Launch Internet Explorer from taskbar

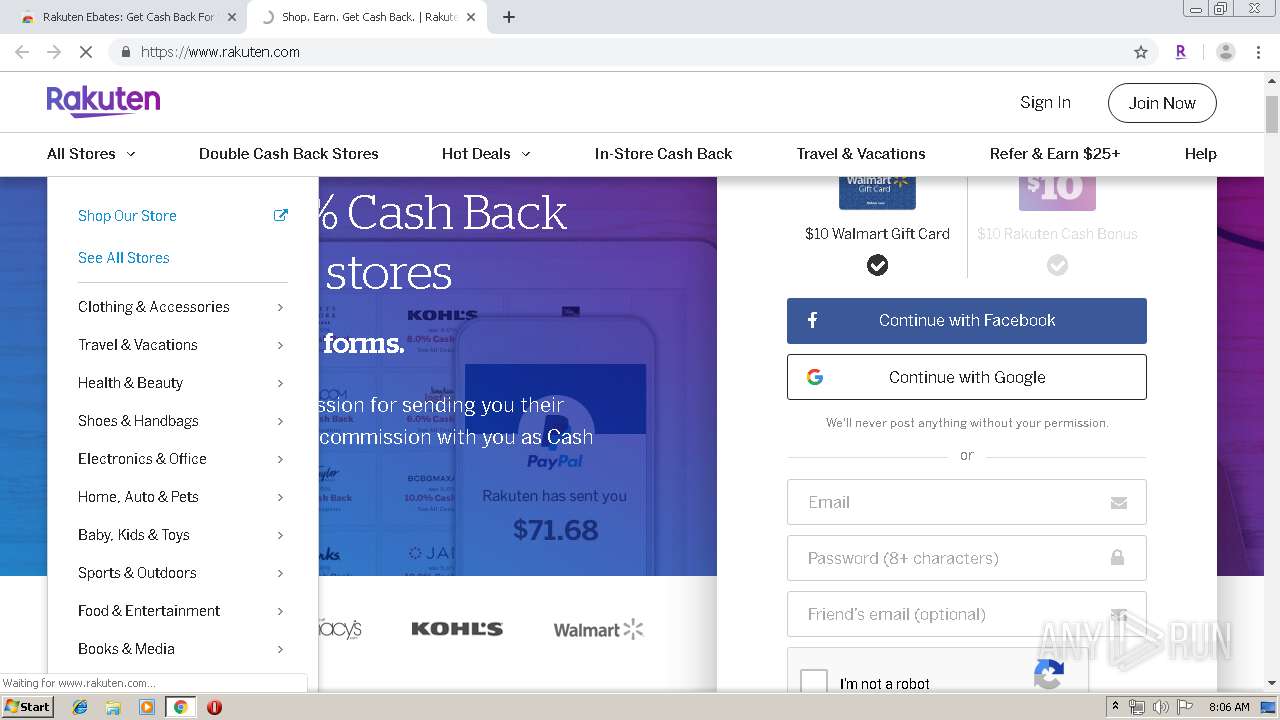tap(80, 707)
